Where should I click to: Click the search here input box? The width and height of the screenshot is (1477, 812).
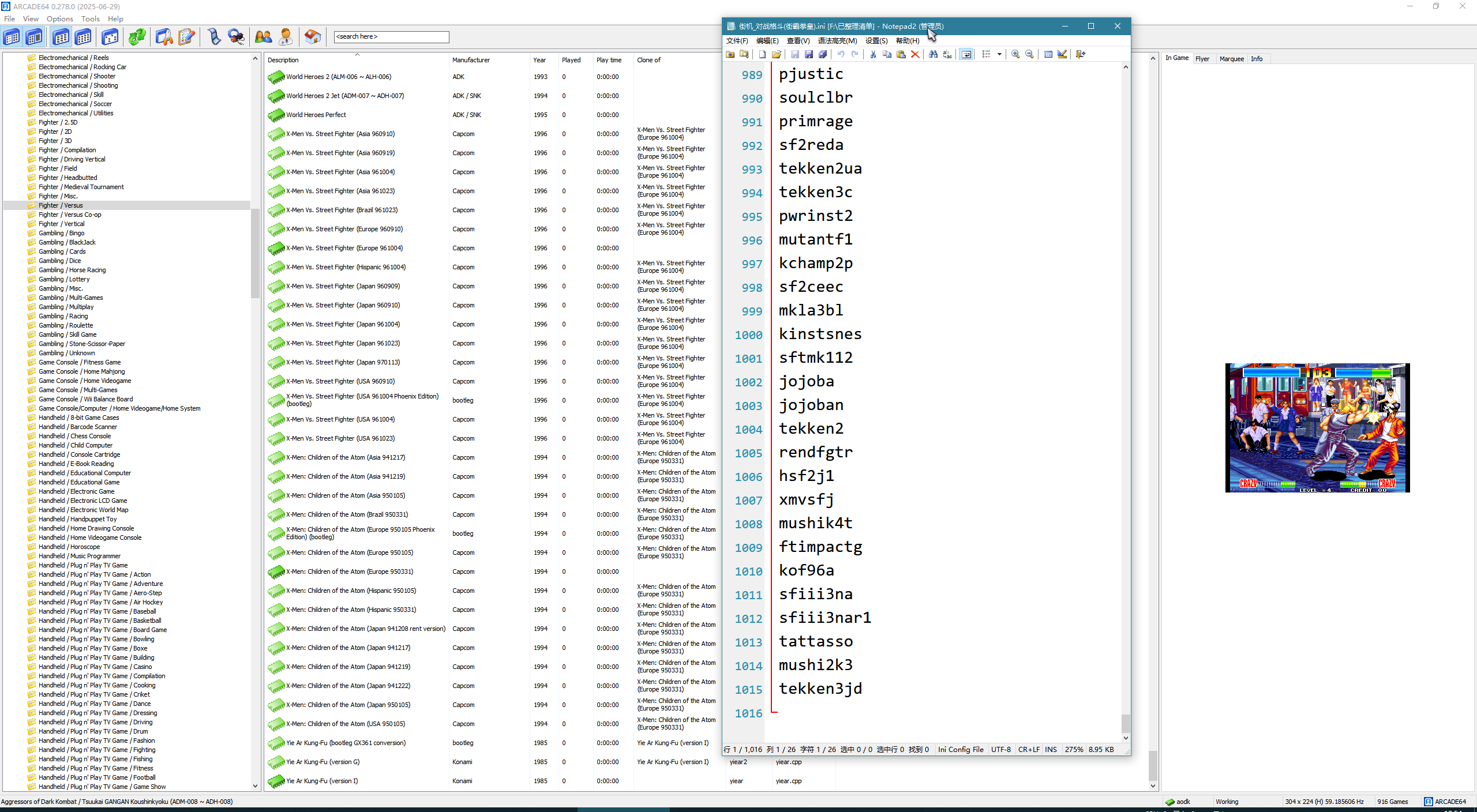[391, 37]
